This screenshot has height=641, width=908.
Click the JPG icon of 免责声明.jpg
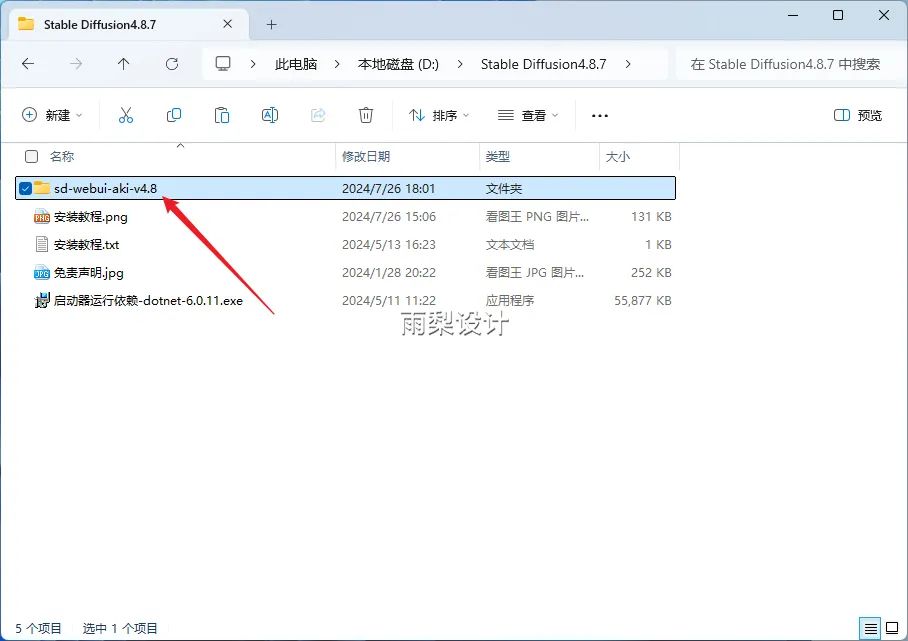42,272
